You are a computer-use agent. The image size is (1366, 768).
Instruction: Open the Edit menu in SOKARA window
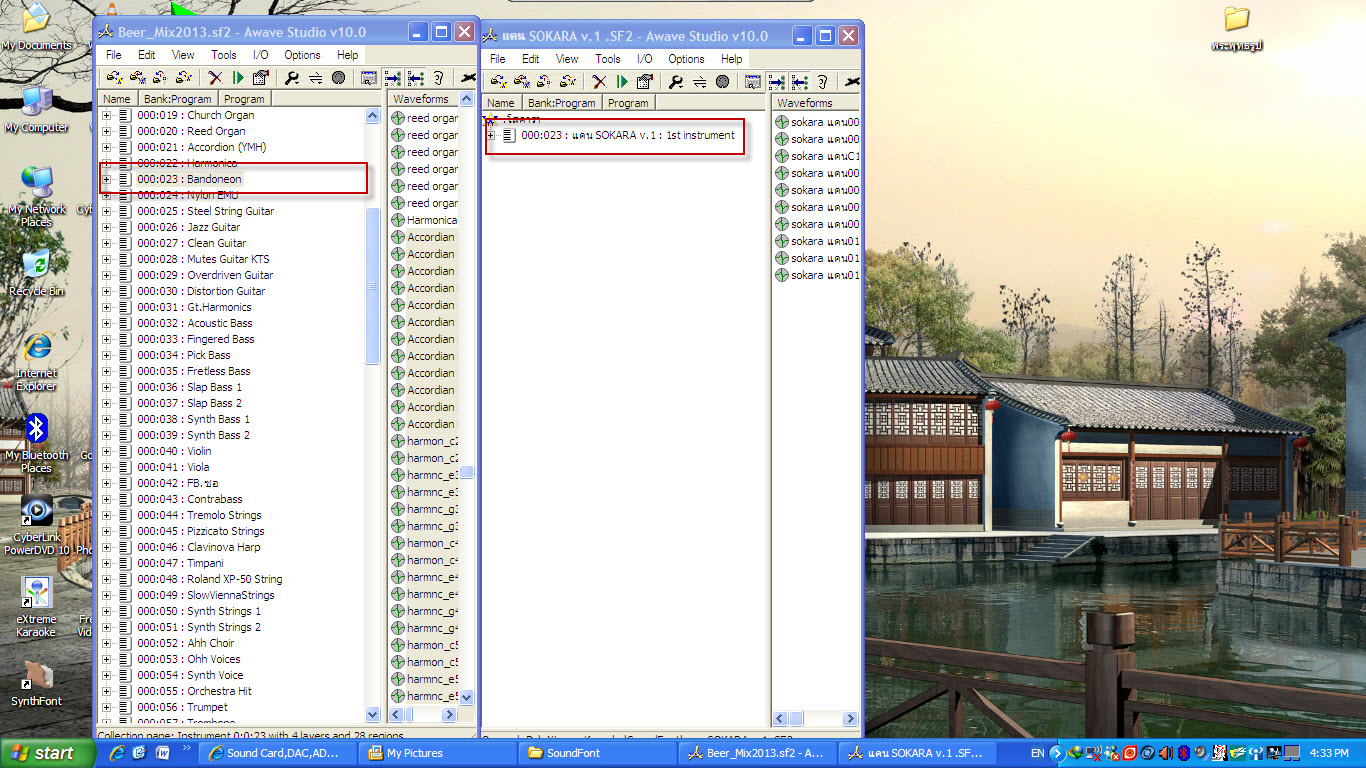tap(530, 59)
